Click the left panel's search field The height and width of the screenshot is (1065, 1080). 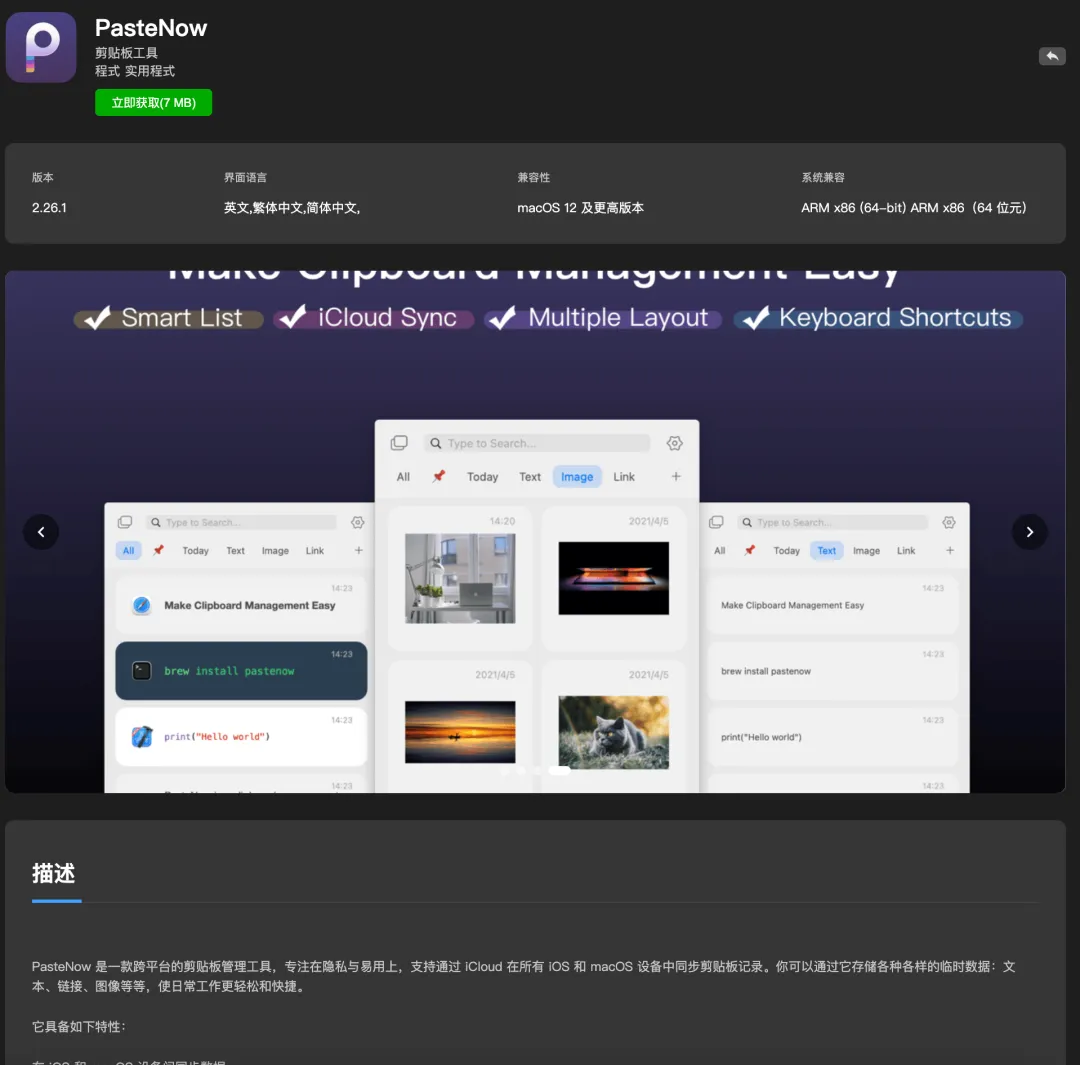click(240, 522)
